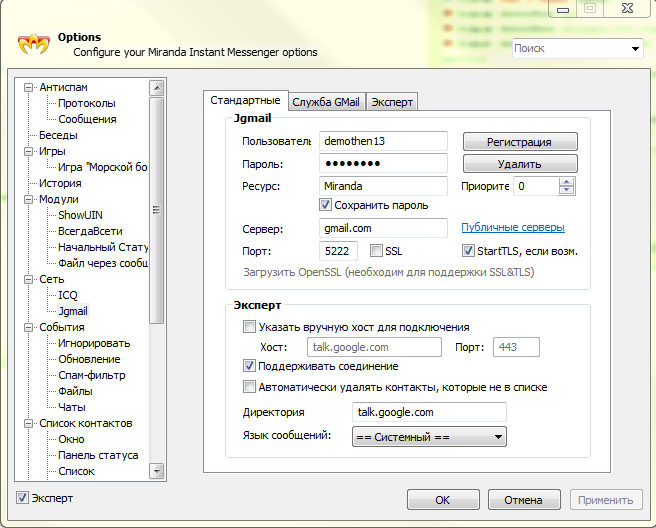Open the Поиск search dropdown arrow
656x528 pixels.
click(635, 49)
